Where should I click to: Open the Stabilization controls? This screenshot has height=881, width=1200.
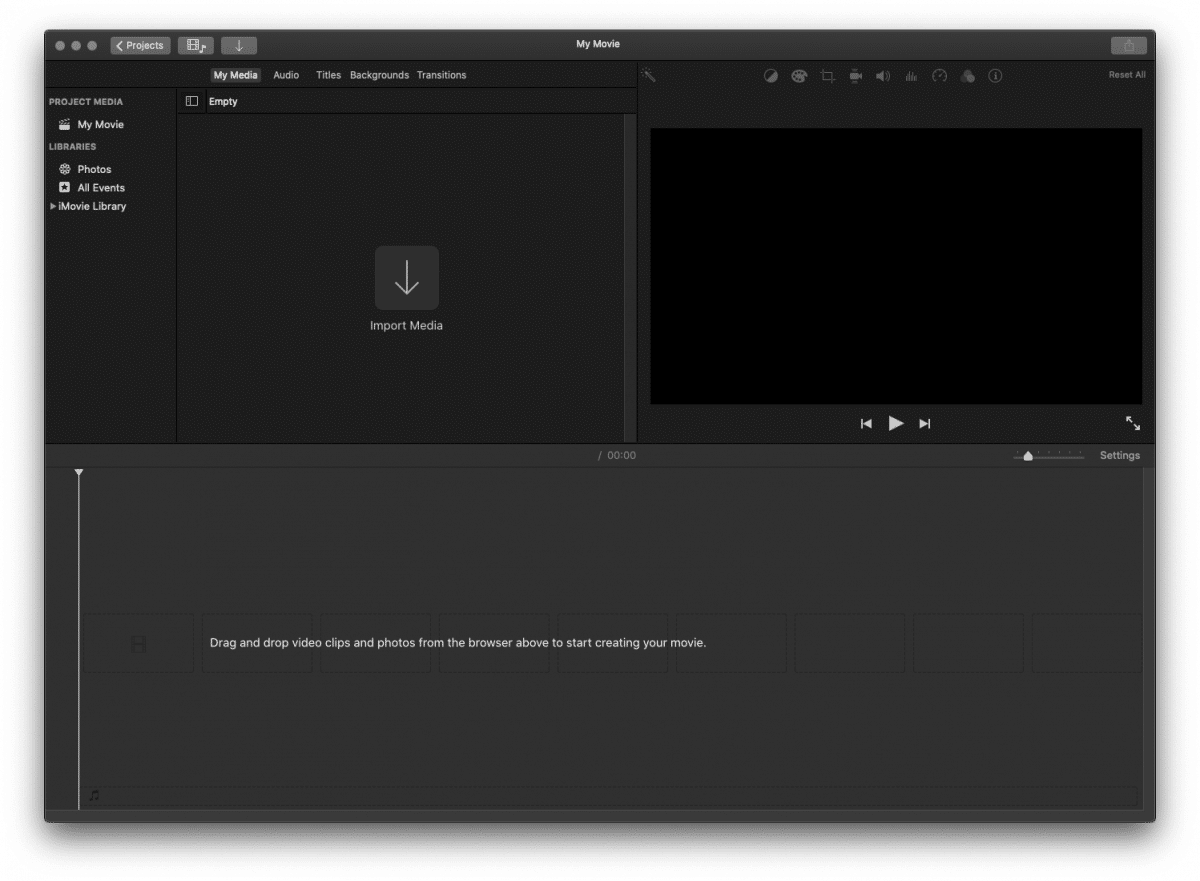pos(855,75)
